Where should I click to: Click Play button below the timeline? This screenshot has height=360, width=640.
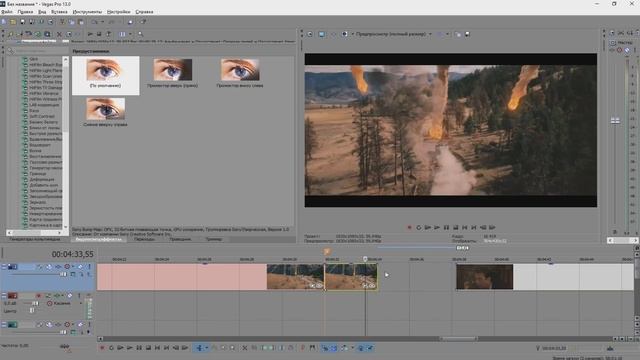point(129,348)
